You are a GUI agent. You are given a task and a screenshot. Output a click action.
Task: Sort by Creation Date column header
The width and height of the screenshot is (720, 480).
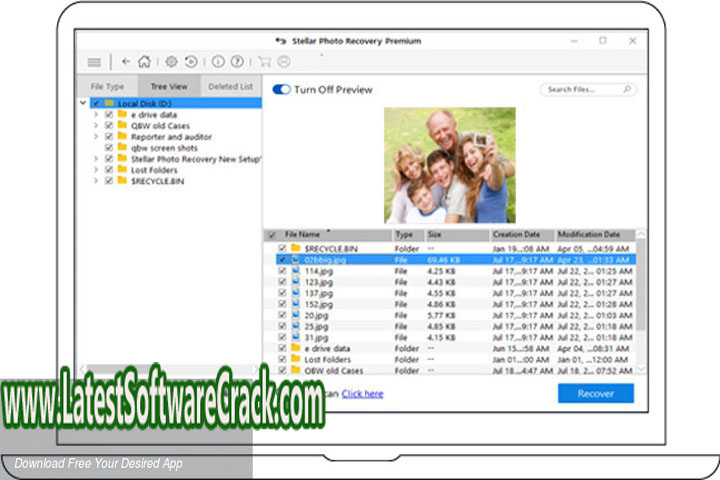(522, 235)
